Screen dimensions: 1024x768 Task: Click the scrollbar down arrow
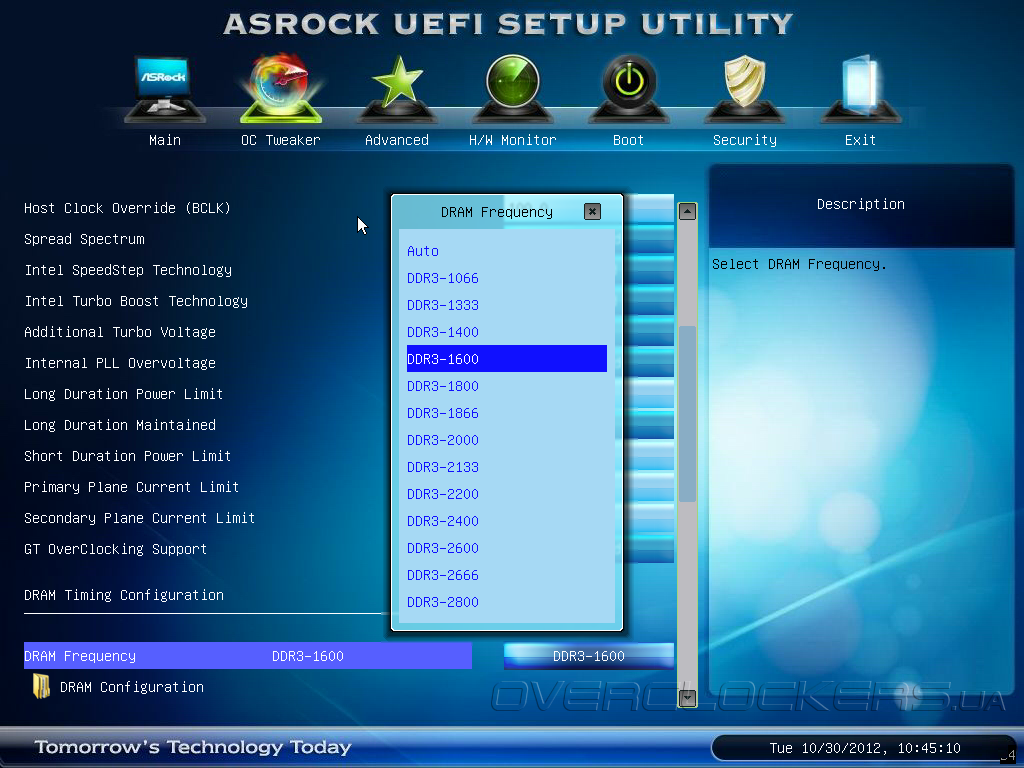[687, 698]
